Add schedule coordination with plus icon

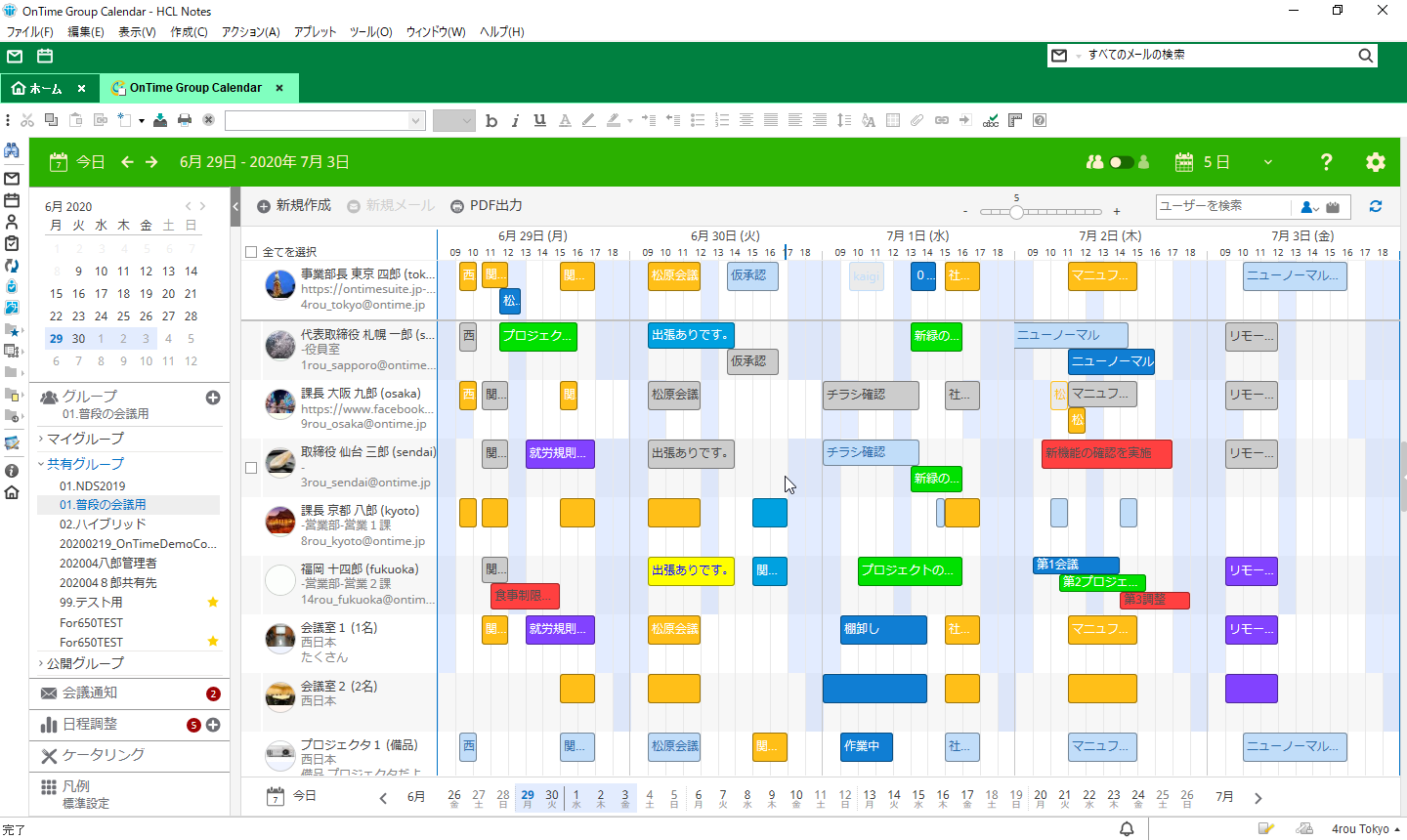pyautogui.click(x=213, y=725)
